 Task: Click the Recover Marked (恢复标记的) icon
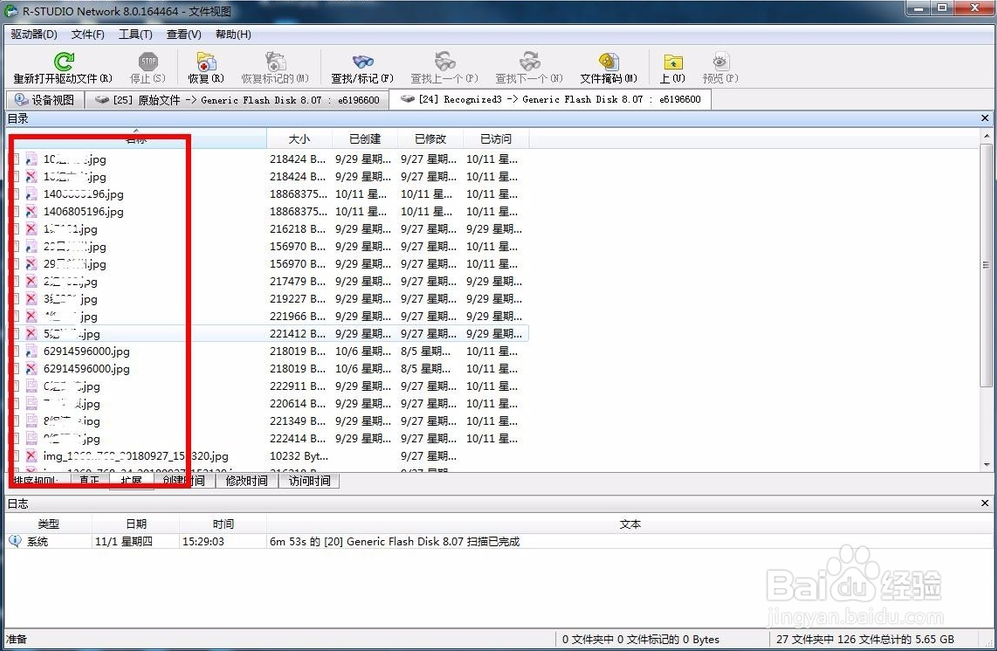(x=275, y=62)
